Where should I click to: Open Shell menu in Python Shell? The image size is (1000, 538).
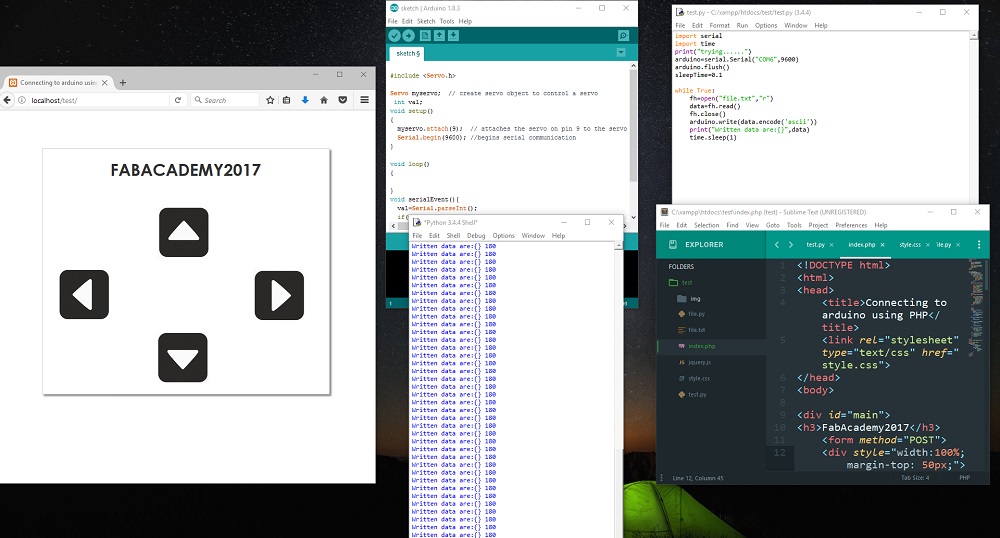tap(453, 236)
